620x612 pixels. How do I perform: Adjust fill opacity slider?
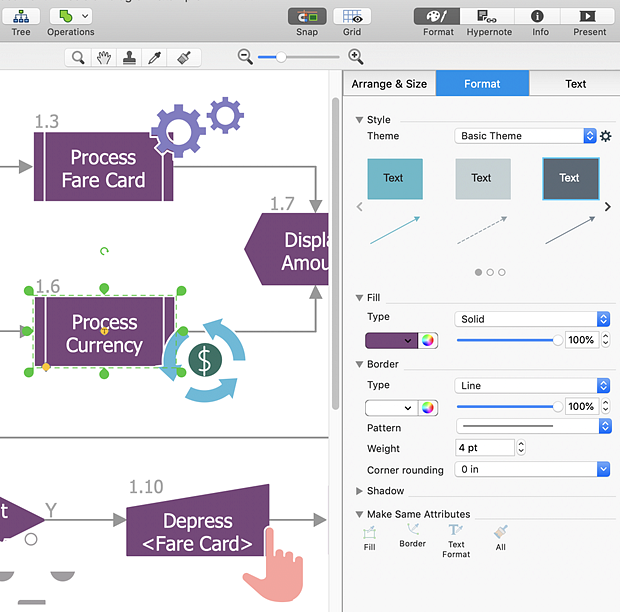pyautogui.click(x=509, y=340)
